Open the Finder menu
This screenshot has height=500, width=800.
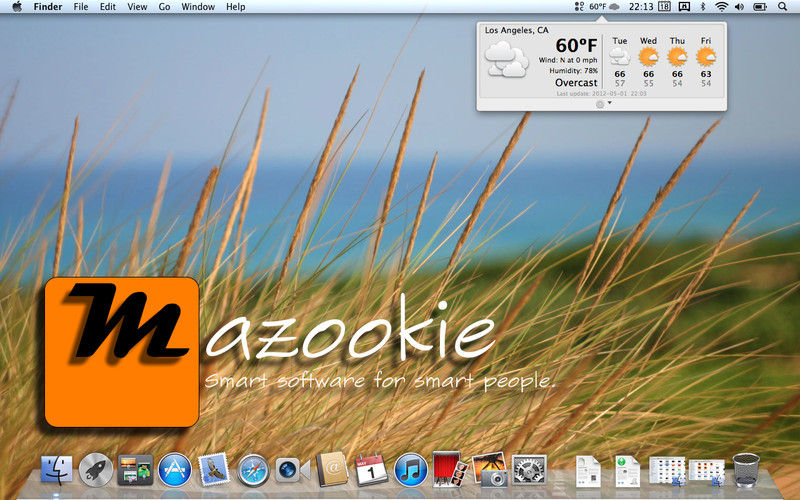click(x=48, y=7)
